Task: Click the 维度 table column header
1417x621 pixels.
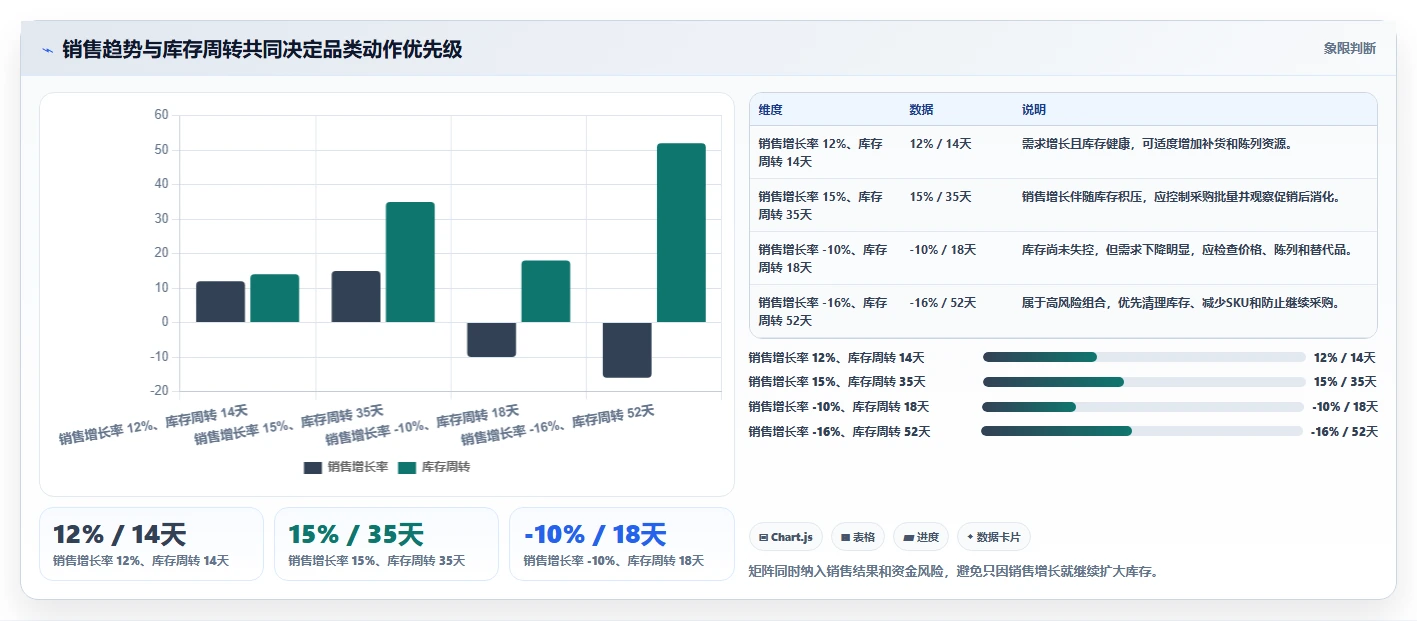Action: (x=771, y=110)
